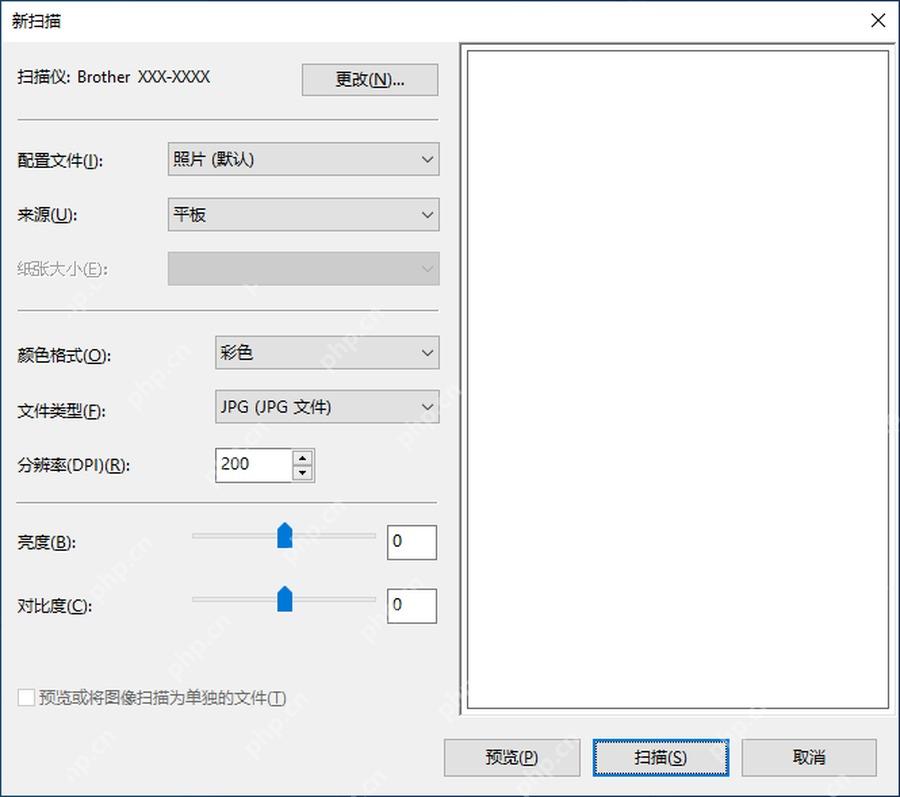
Task: Click the 分辨率 DPI input field showing 200
Action: pyautogui.click(x=253, y=465)
